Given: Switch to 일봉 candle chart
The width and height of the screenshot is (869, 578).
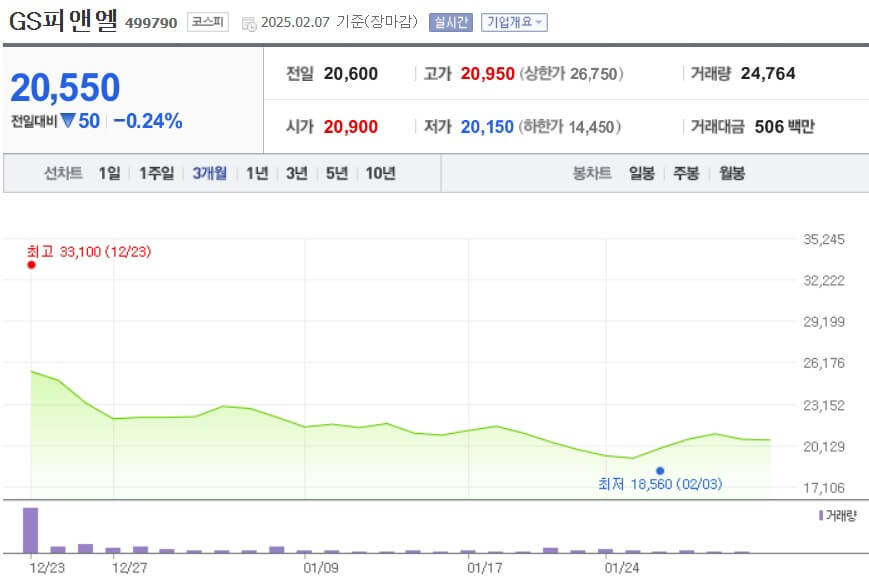Looking at the screenshot, I should [642, 173].
